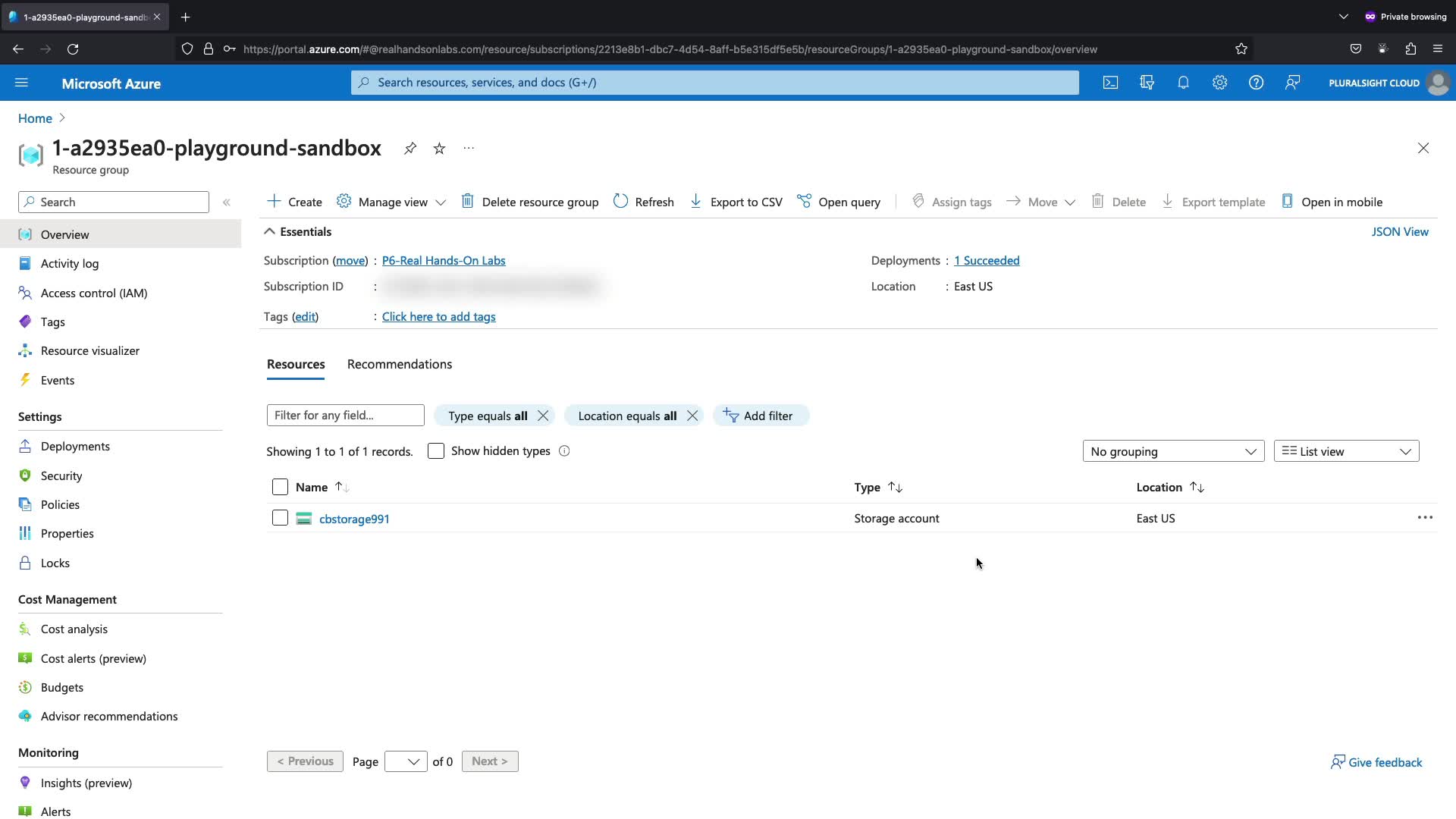Click the Filter for any field box
The image size is (1456, 819).
(345, 416)
